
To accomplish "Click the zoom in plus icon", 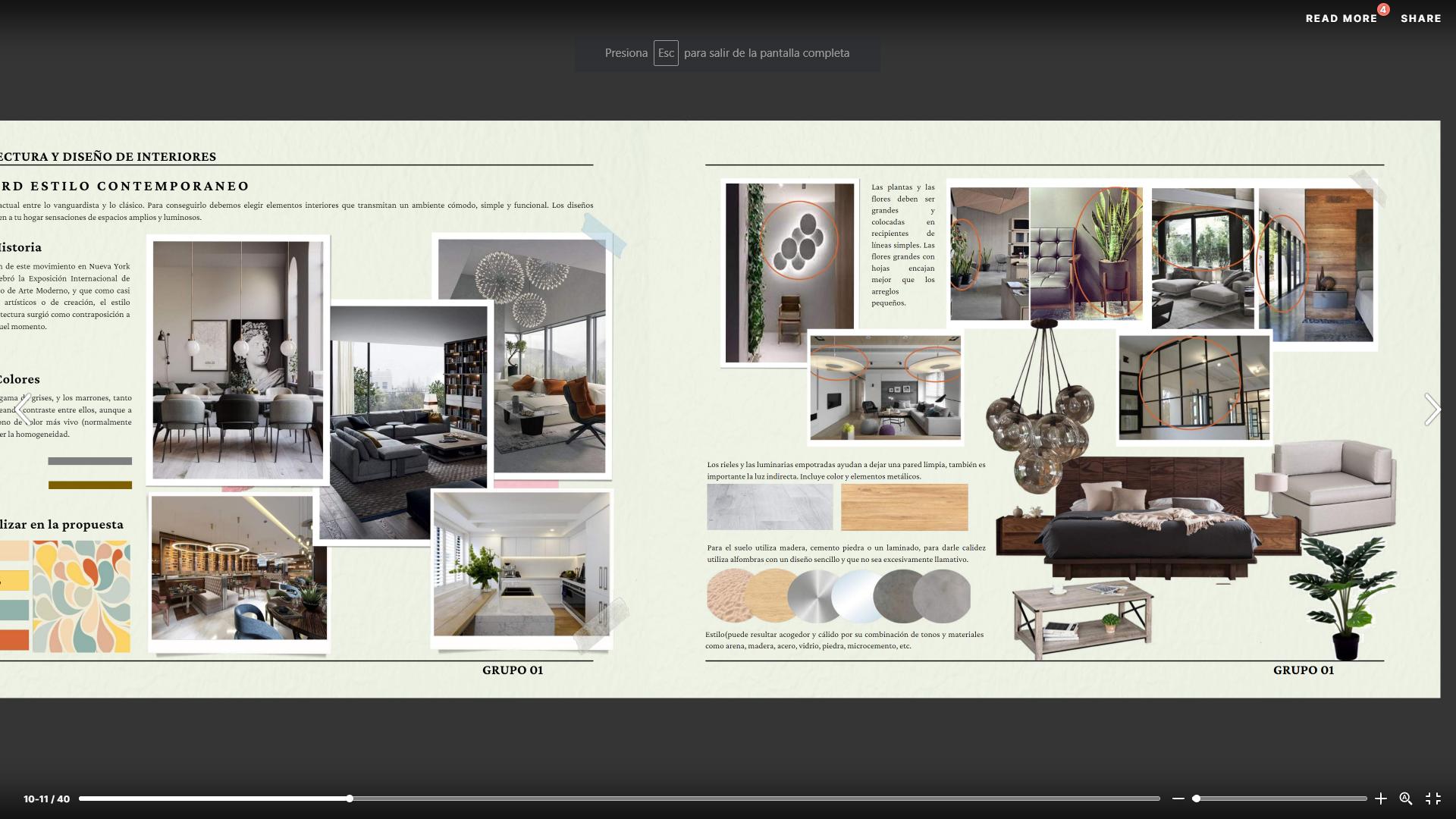I will [1380, 799].
